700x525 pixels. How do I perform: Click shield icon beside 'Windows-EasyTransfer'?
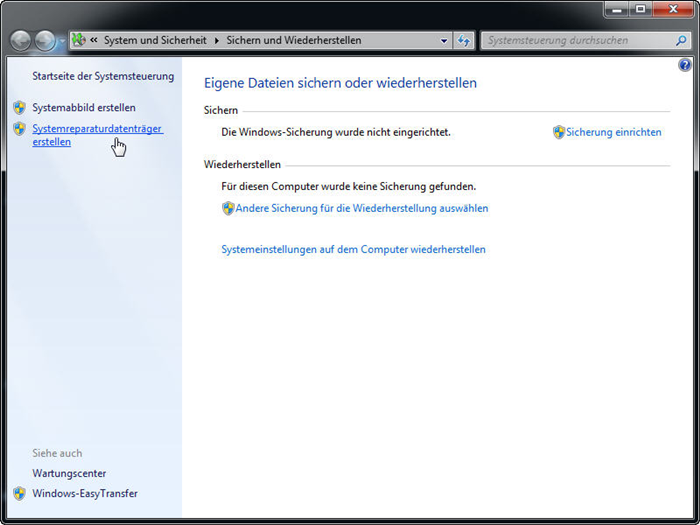[x=19, y=494]
